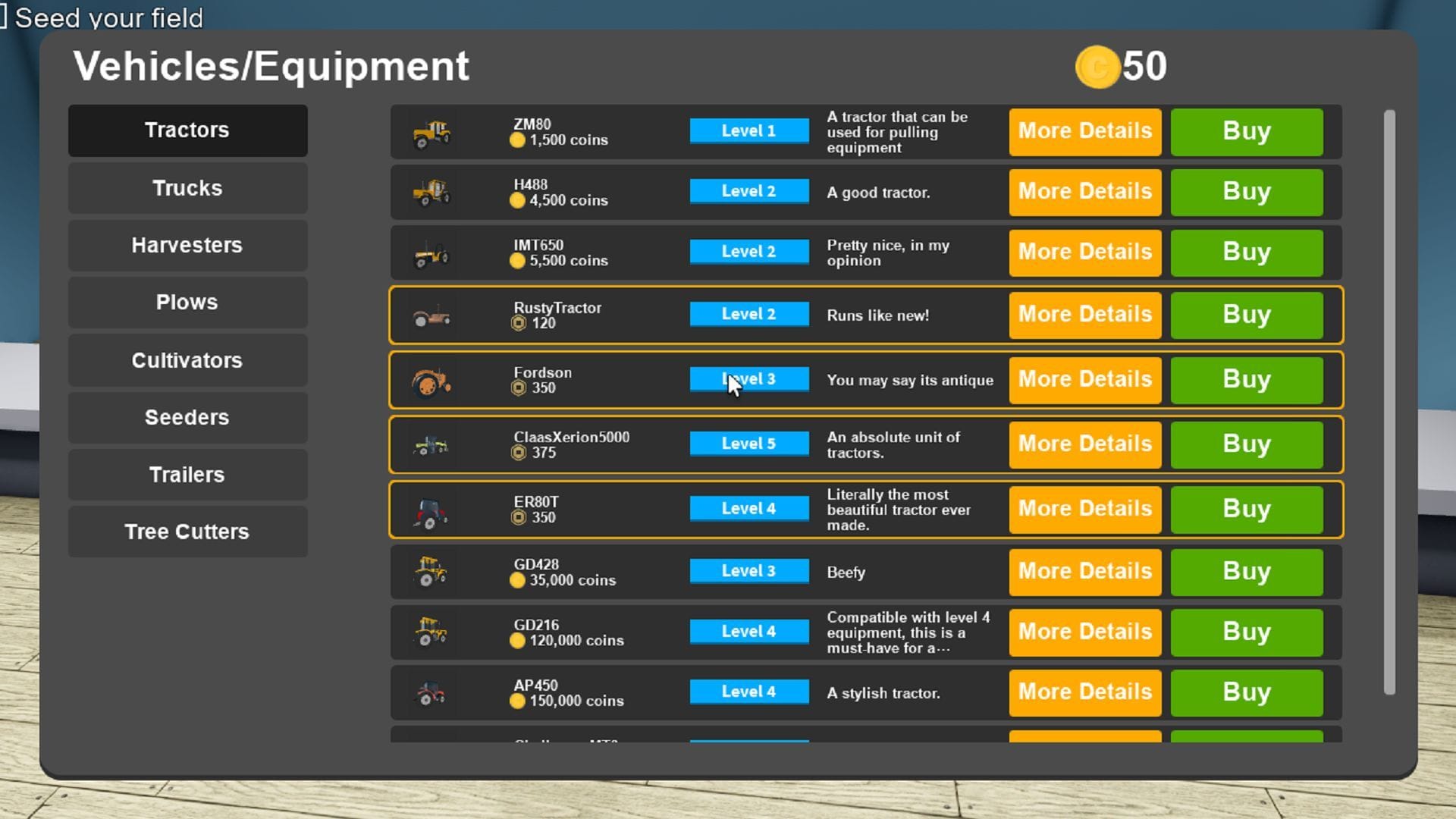Click the vehicle list scrollbar
The image size is (1456, 819).
pos(1389,402)
